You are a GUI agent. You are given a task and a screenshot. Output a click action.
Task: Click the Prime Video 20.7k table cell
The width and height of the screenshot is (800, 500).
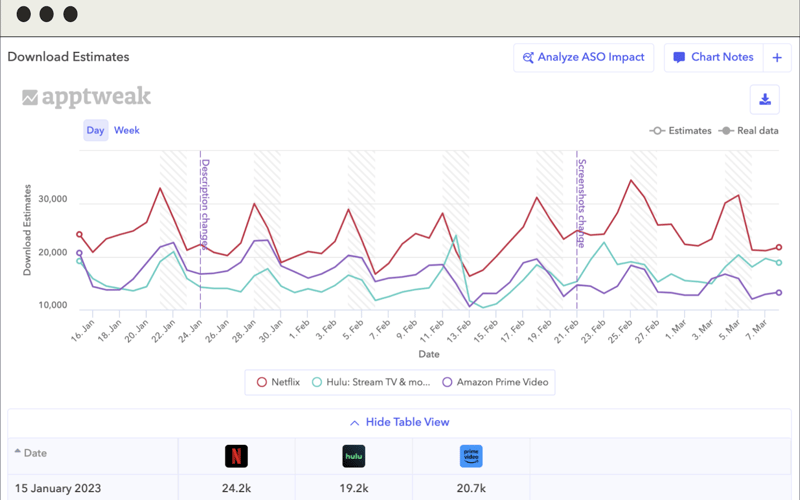[471, 488]
